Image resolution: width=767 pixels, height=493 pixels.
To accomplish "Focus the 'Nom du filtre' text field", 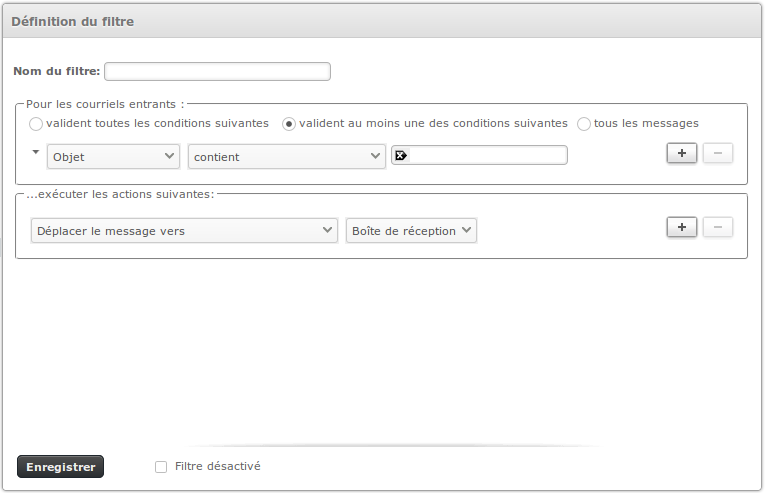I will (217, 71).
